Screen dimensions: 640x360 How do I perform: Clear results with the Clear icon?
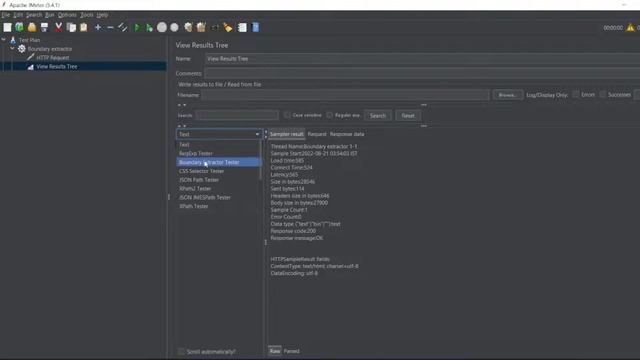(188, 27)
